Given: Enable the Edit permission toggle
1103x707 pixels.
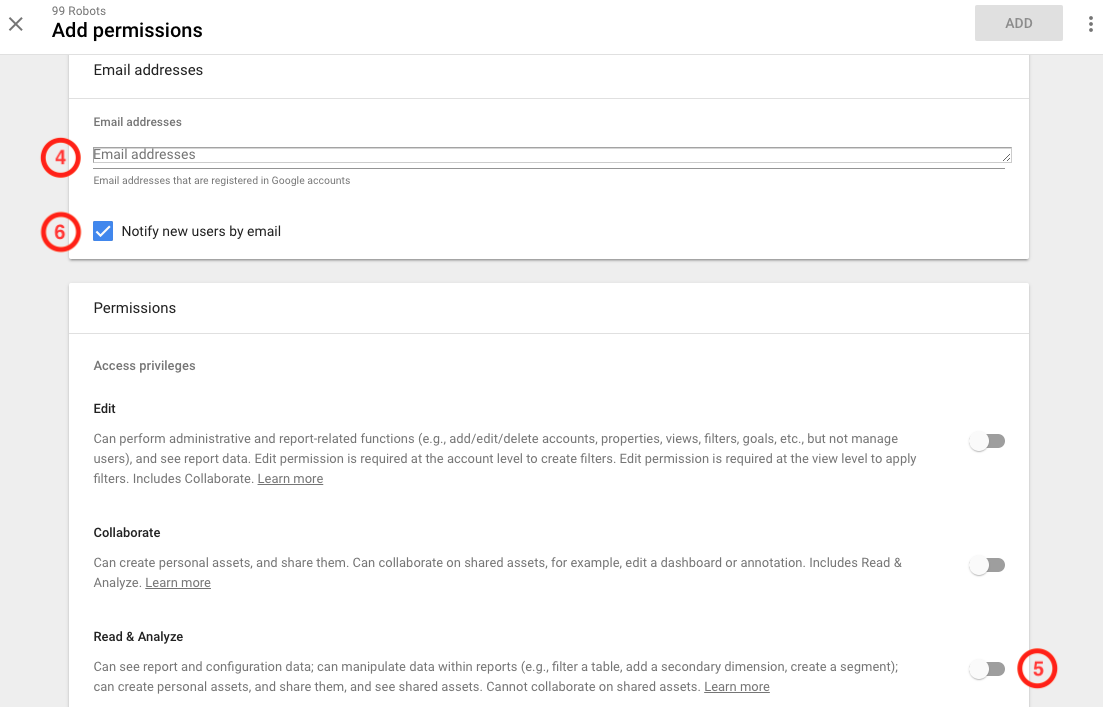Looking at the screenshot, I should (x=987, y=441).
